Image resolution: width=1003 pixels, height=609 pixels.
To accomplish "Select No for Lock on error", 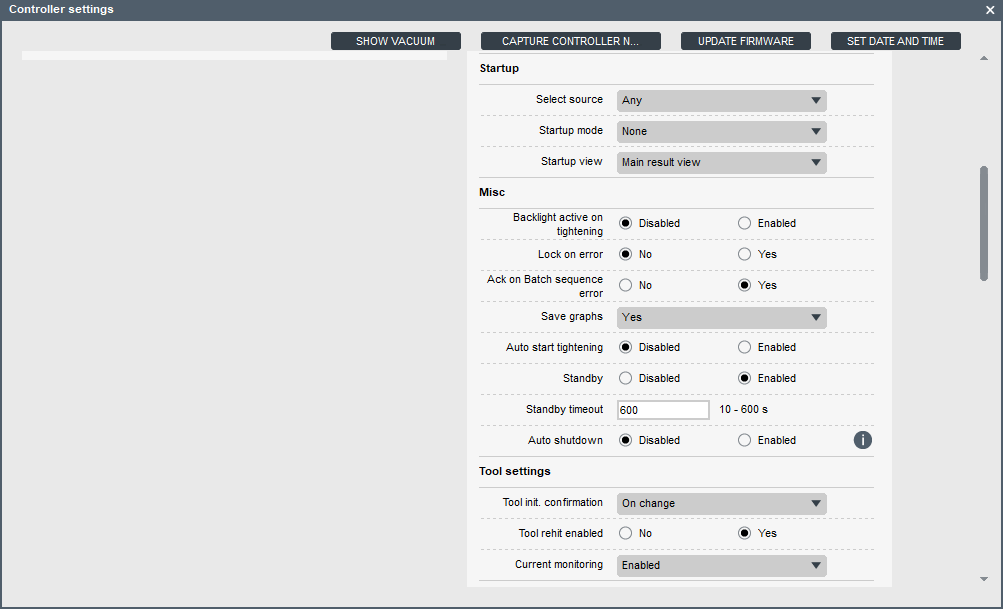I will coord(626,254).
